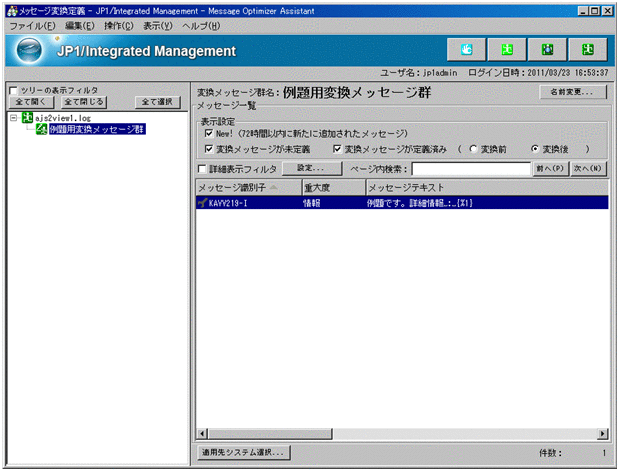Open the ファイル(F) menu
The image size is (620, 472).
coord(31,25)
